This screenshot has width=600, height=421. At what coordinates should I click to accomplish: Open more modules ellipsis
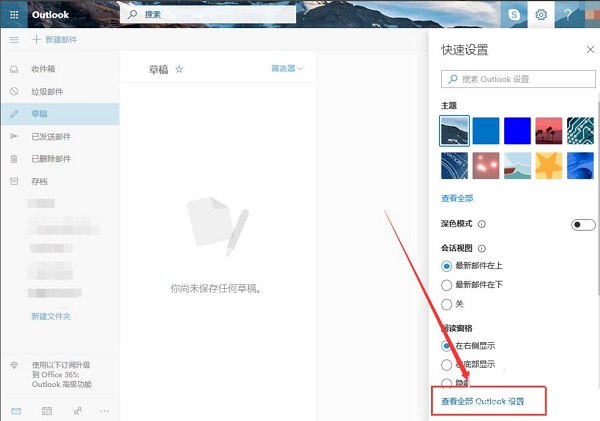coord(104,411)
